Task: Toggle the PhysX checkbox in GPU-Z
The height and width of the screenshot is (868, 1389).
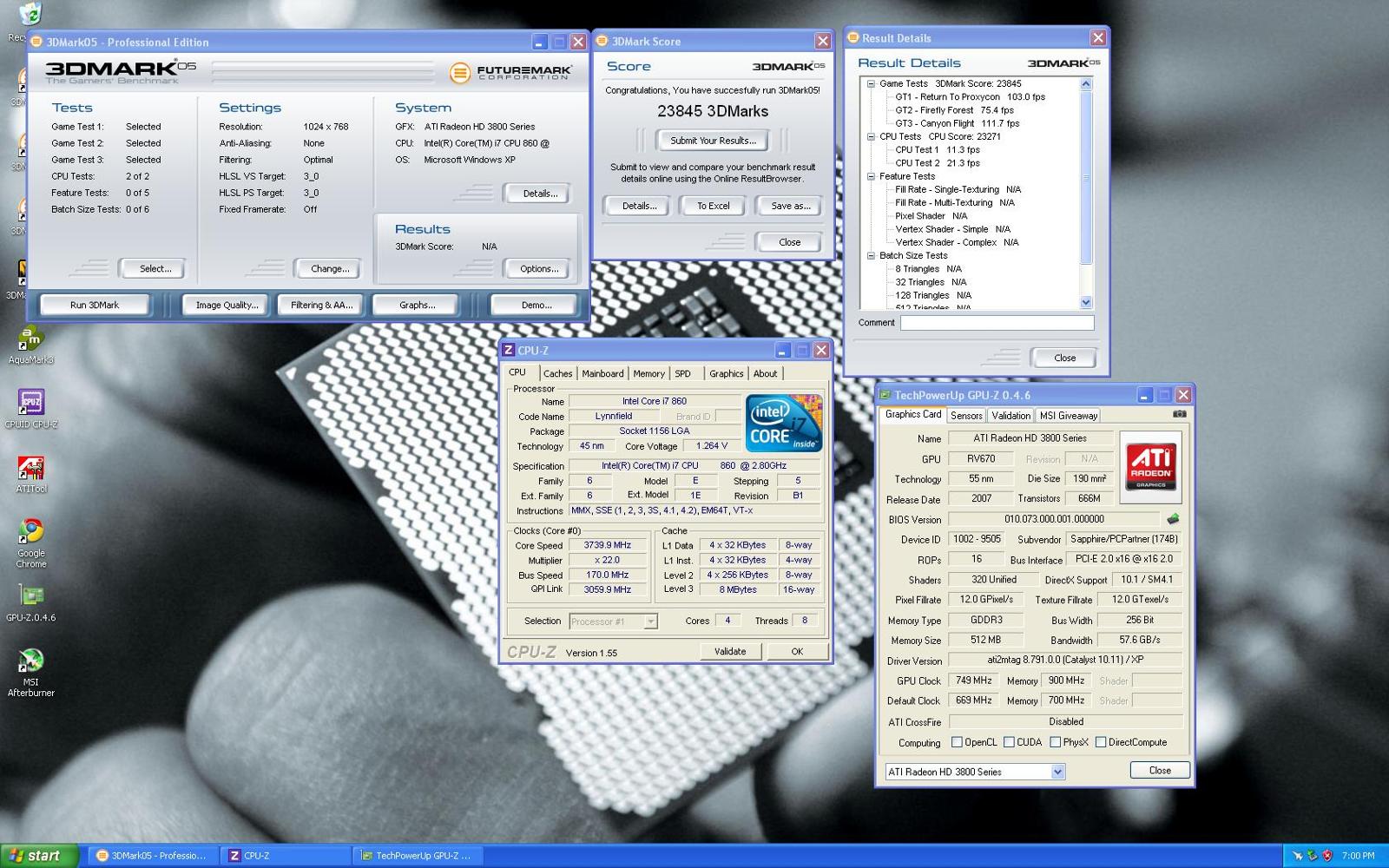Action: click(1055, 742)
